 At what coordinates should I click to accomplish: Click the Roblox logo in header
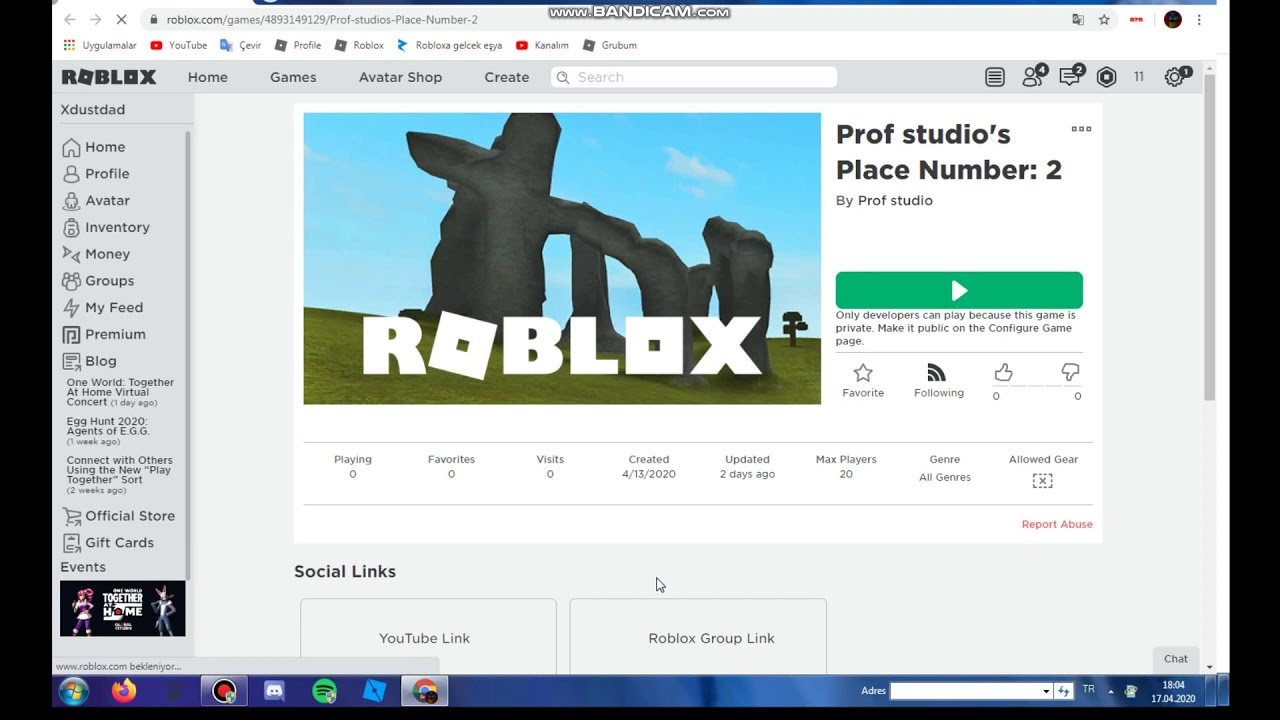click(x=109, y=77)
